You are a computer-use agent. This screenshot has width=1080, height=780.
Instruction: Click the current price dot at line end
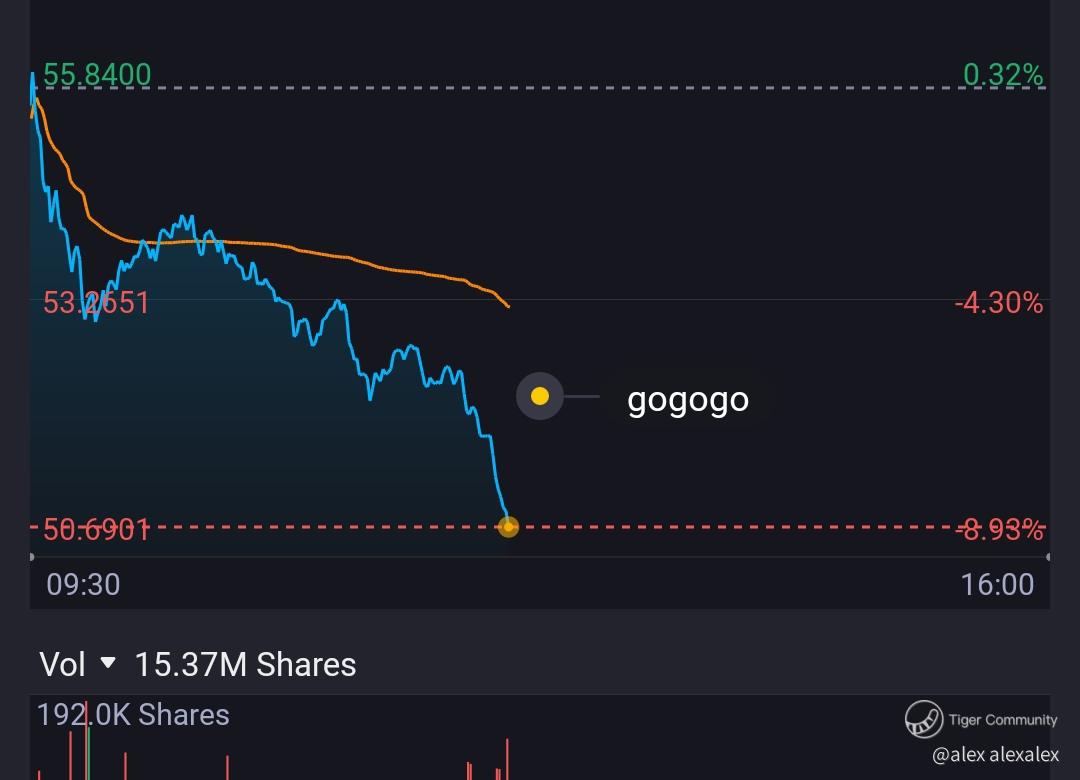pyautogui.click(x=508, y=526)
